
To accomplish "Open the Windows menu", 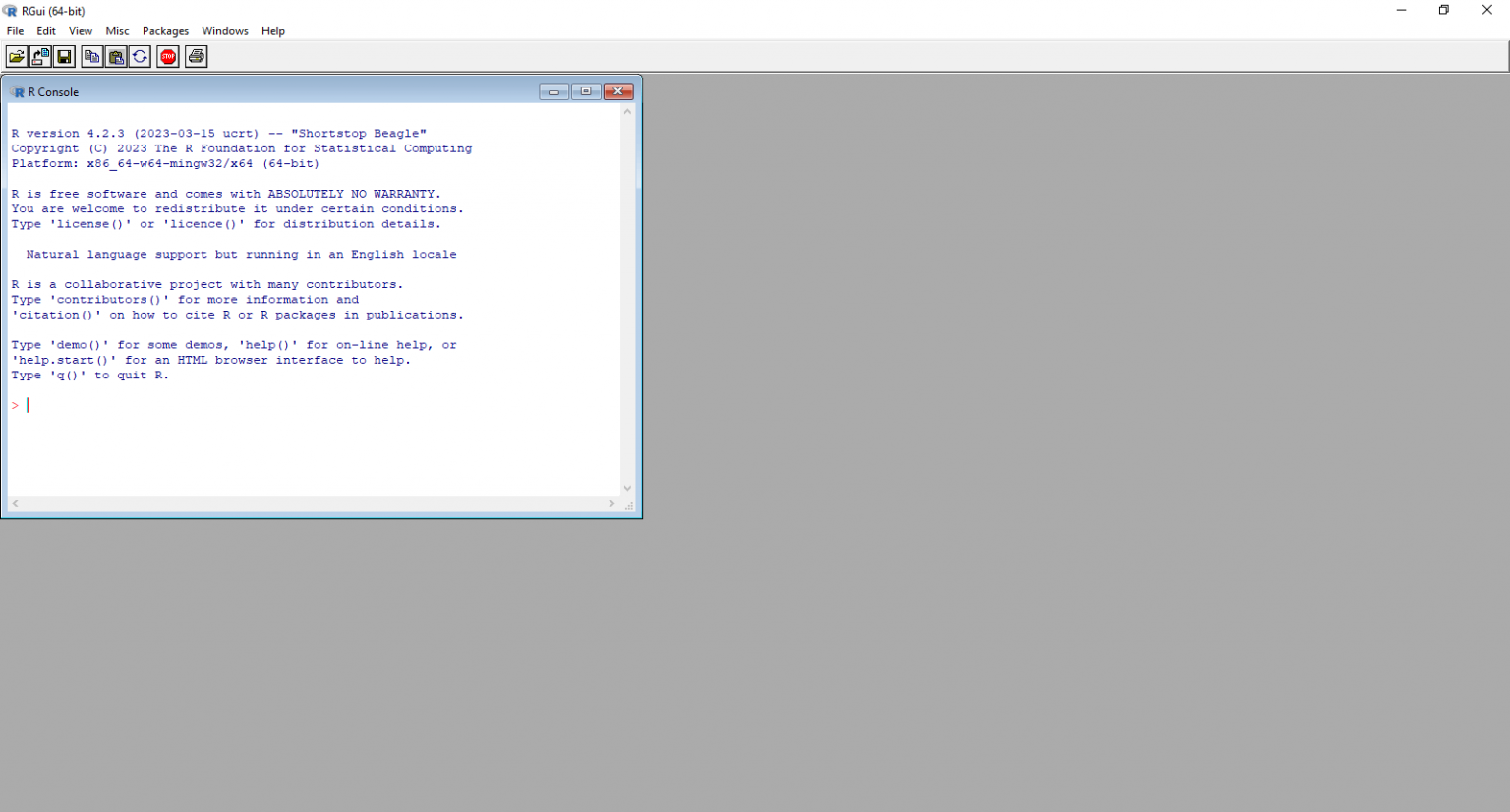I will point(224,30).
